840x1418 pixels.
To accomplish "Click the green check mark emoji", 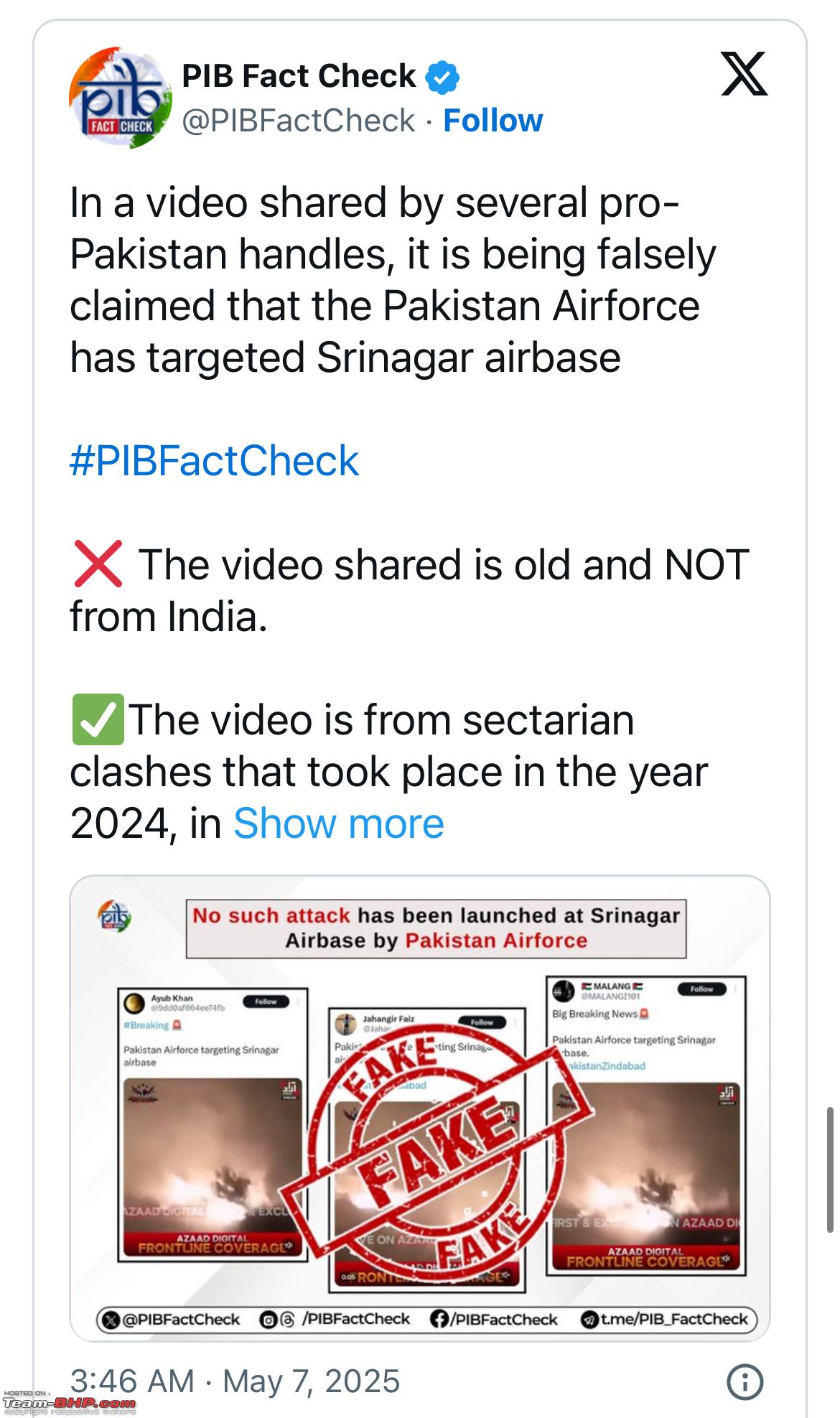I will tap(98, 719).
